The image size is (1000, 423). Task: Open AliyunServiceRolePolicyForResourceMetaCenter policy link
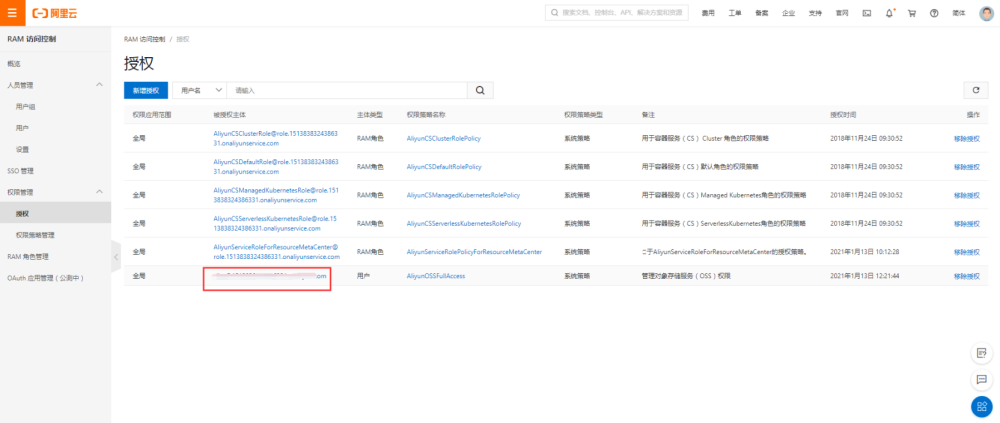(x=474, y=252)
